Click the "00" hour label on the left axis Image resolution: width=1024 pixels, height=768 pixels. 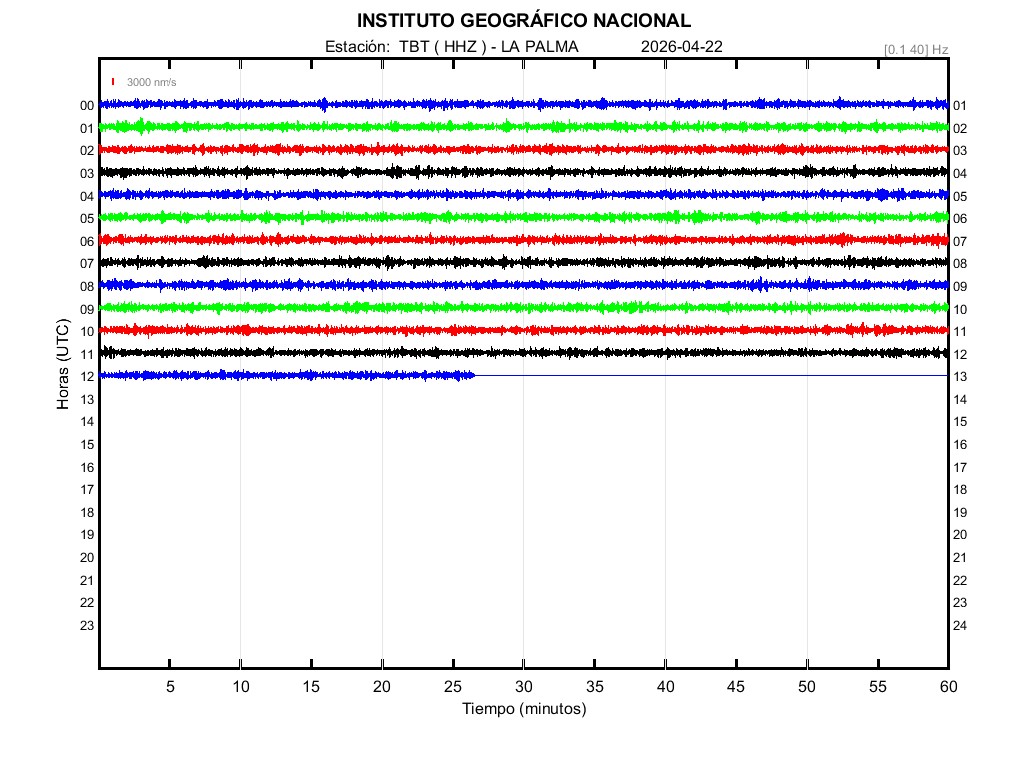(87, 106)
